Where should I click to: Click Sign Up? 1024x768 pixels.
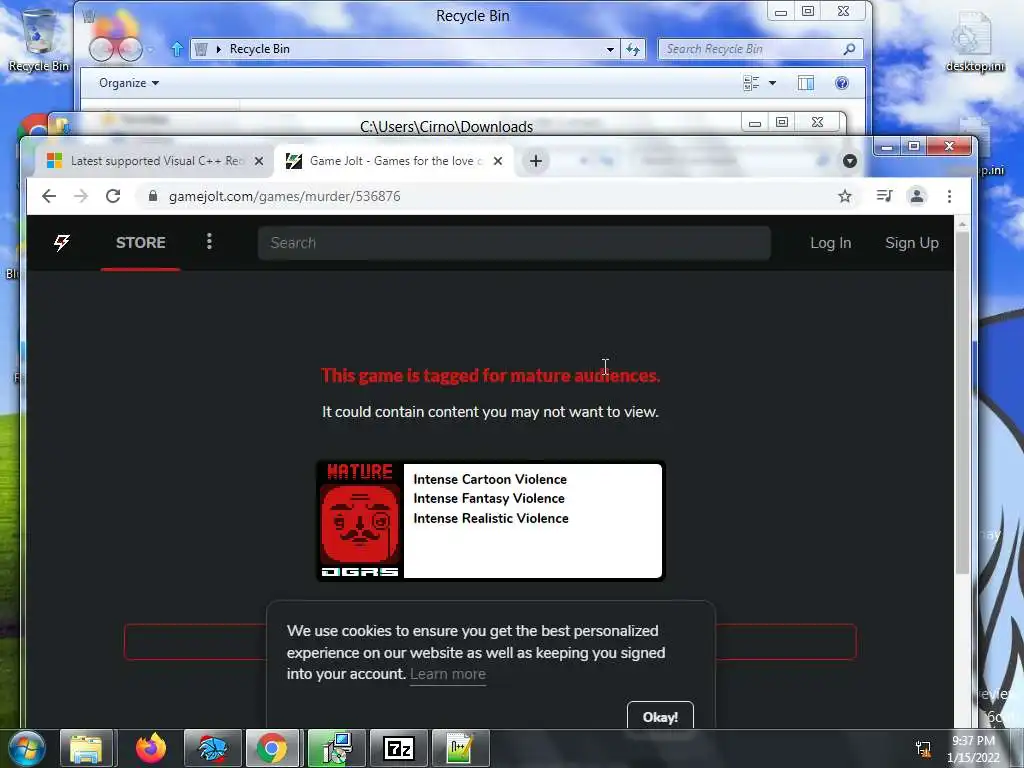pyautogui.click(x=912, y=243)
